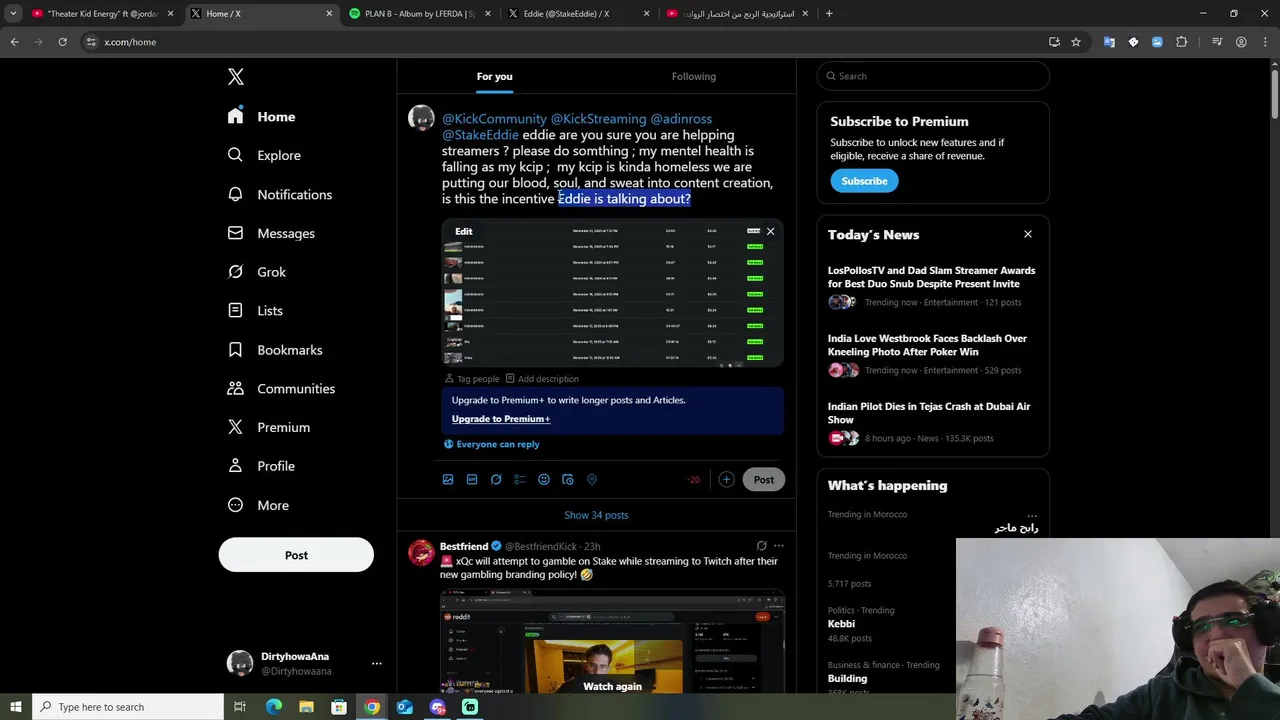Close the Today's News panel

coord(1027,234)
